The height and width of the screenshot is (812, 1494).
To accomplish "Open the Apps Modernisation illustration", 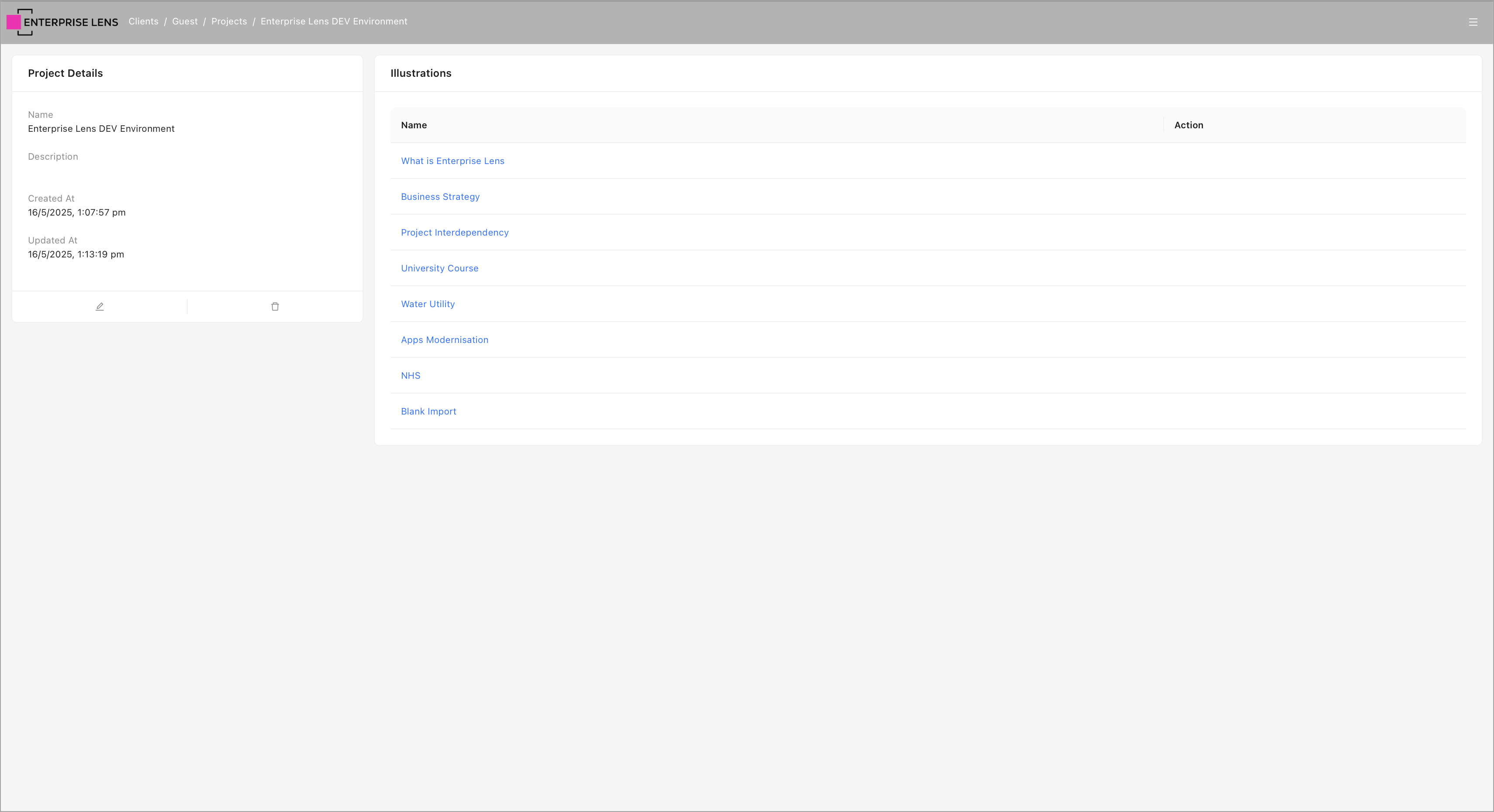I will tap(444, 340).
